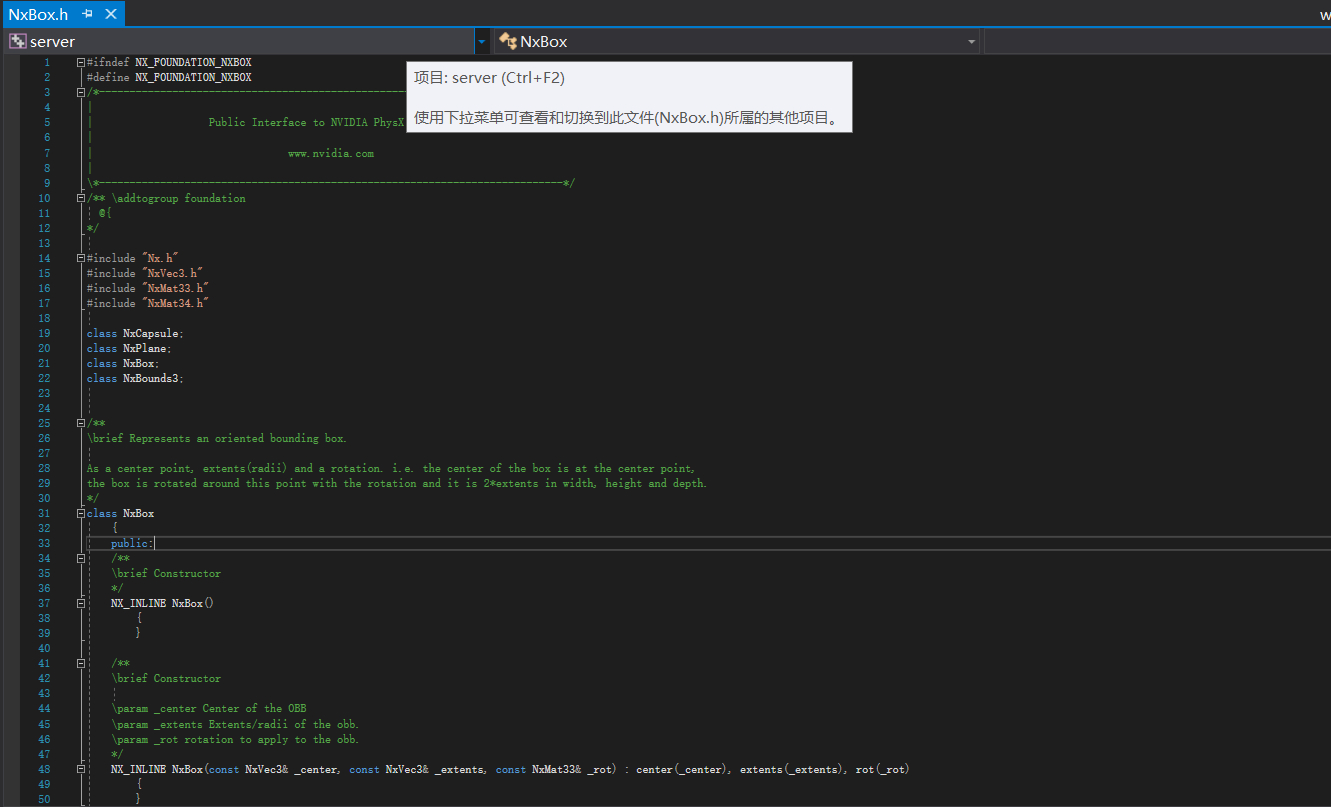Collapse the #include group on line 14
The height and width of the screenshot is (807, 1331).
click(x=81, y=258)
